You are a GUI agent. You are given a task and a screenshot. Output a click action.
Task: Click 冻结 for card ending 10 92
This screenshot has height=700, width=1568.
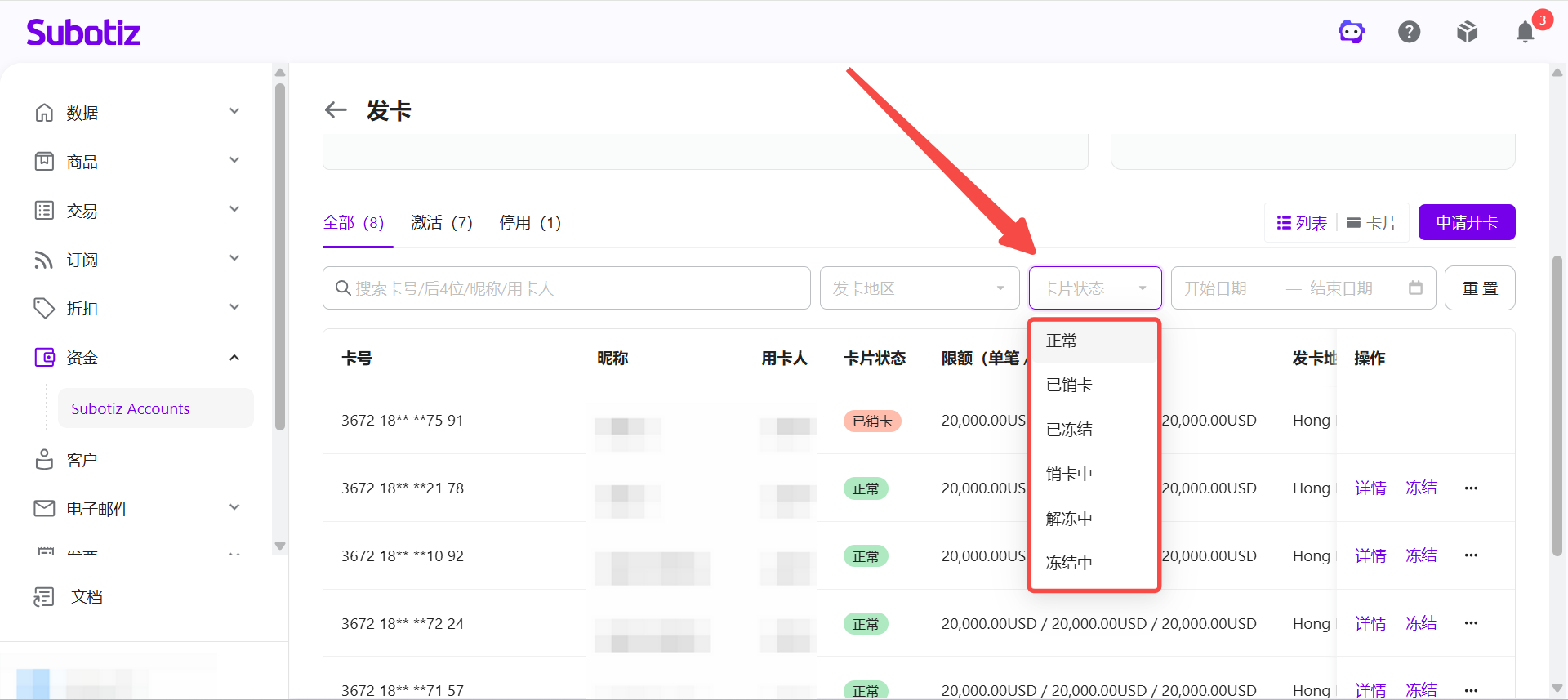[x=1421, y=555]
